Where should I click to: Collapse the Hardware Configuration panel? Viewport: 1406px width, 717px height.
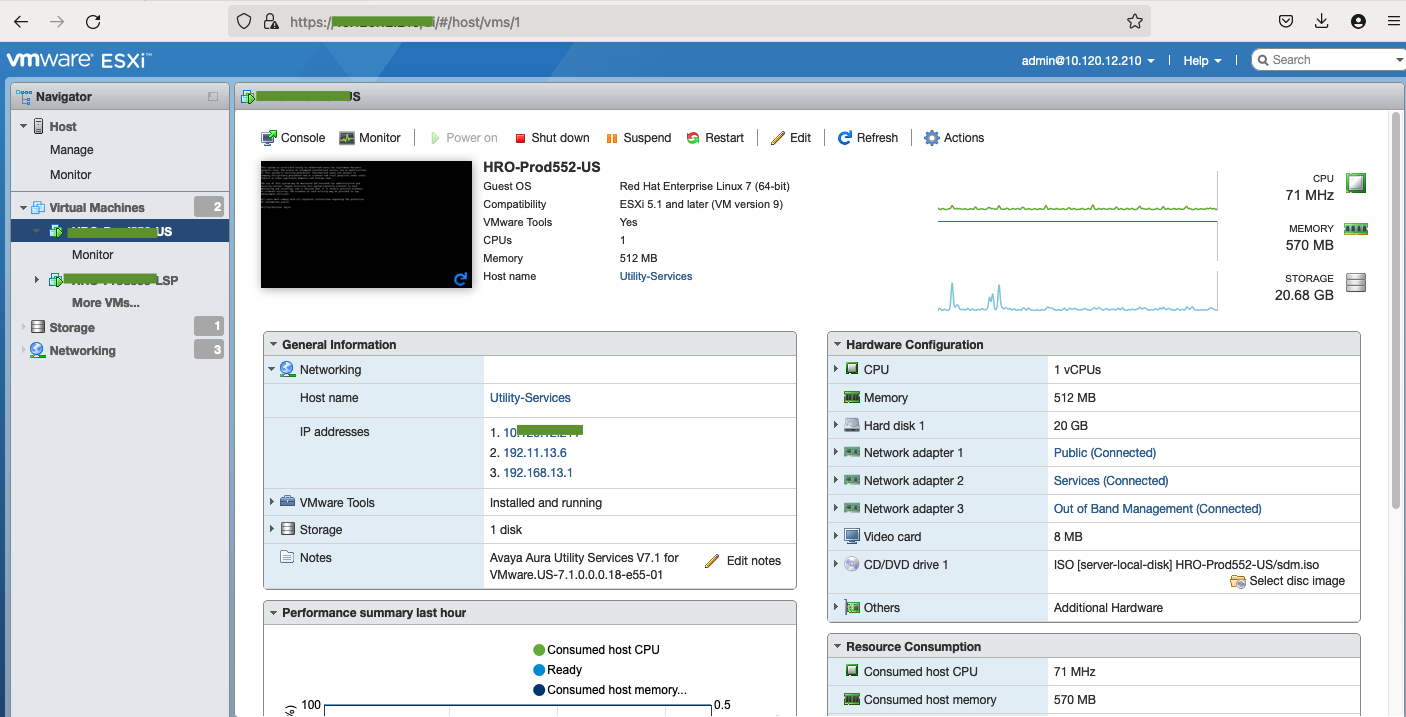(x=837, y=344)
